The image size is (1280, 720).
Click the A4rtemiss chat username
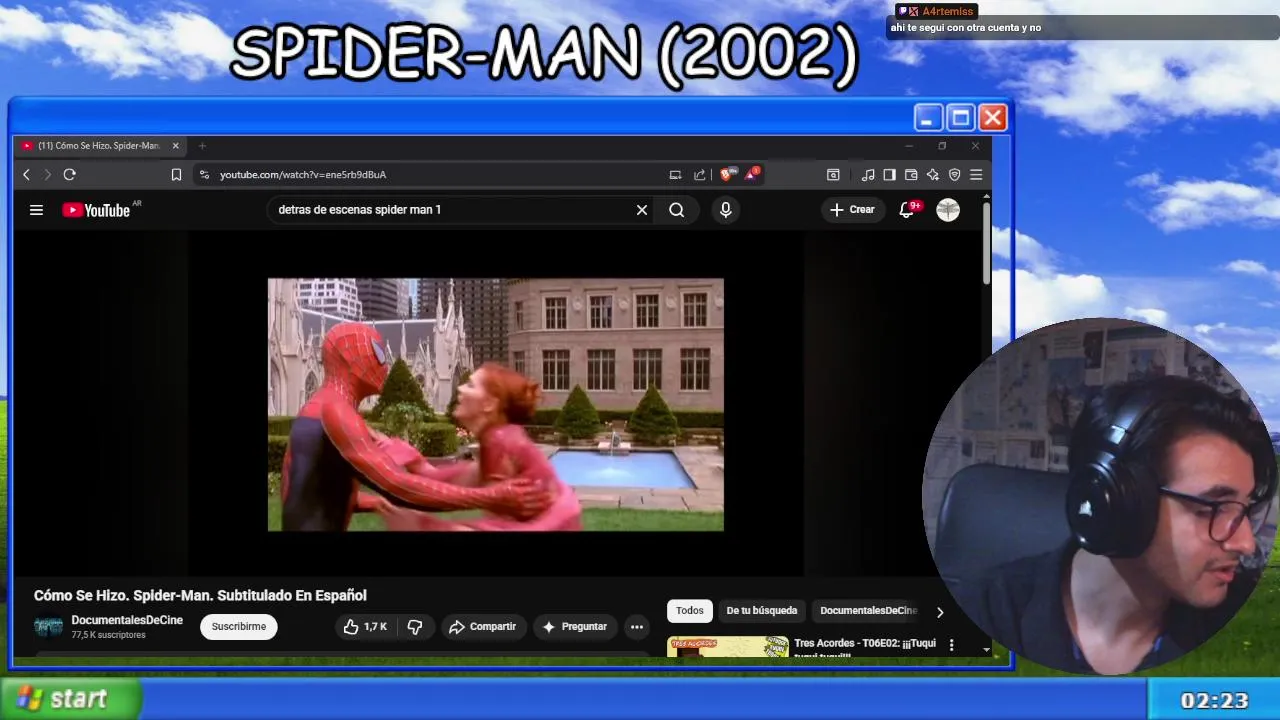[946, 11]
